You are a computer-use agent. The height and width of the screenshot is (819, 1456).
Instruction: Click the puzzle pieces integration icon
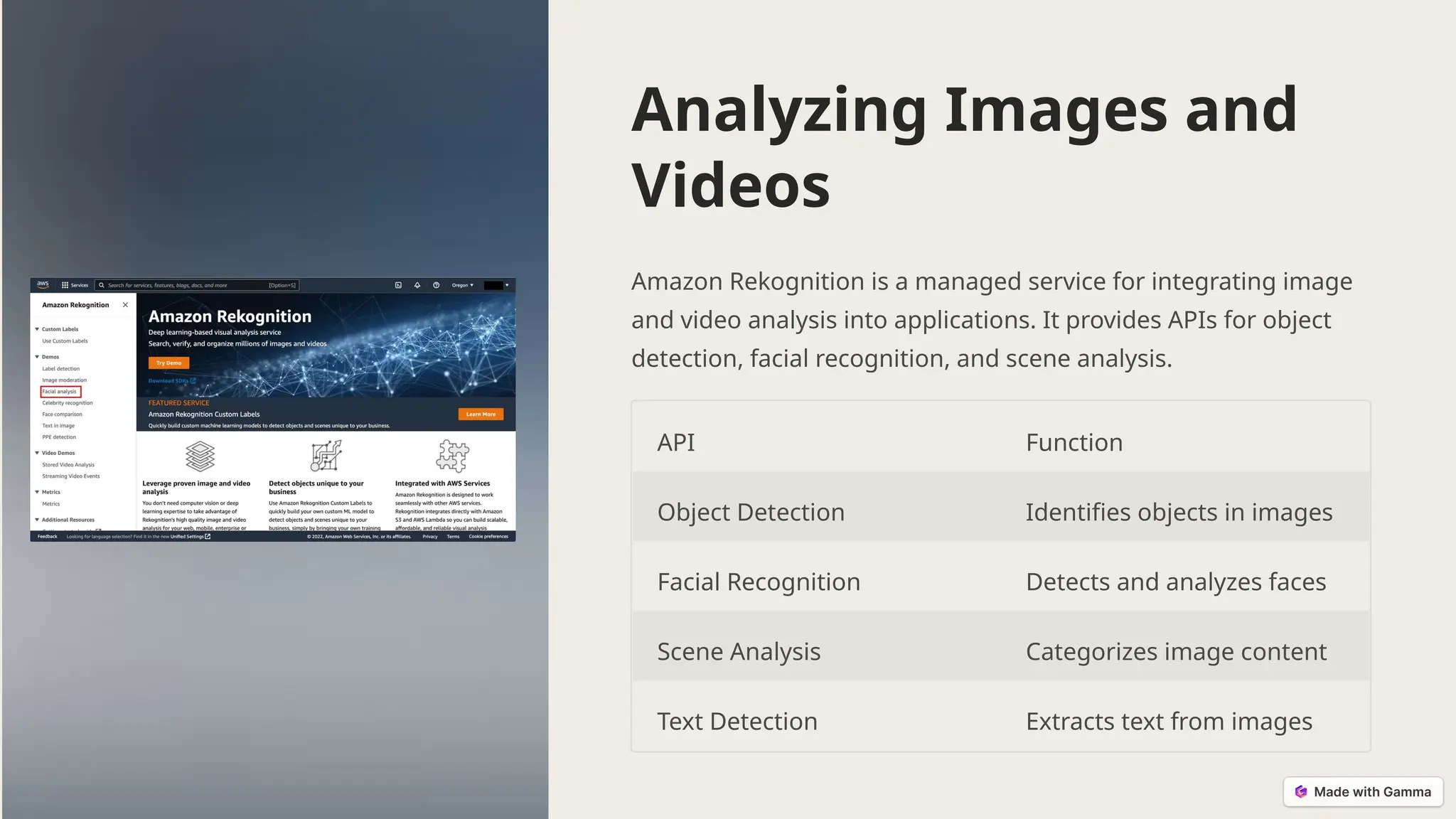(x=453, y=456)
